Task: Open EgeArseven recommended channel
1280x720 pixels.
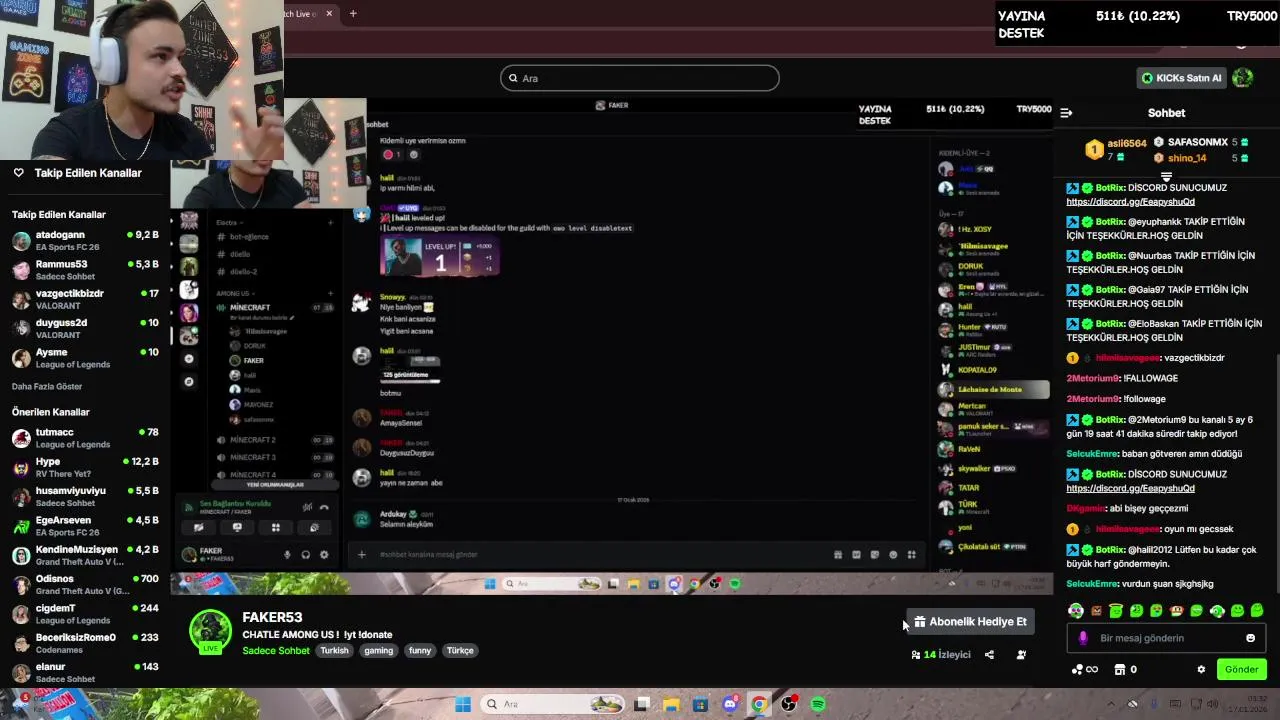Action: click(85, 526)
